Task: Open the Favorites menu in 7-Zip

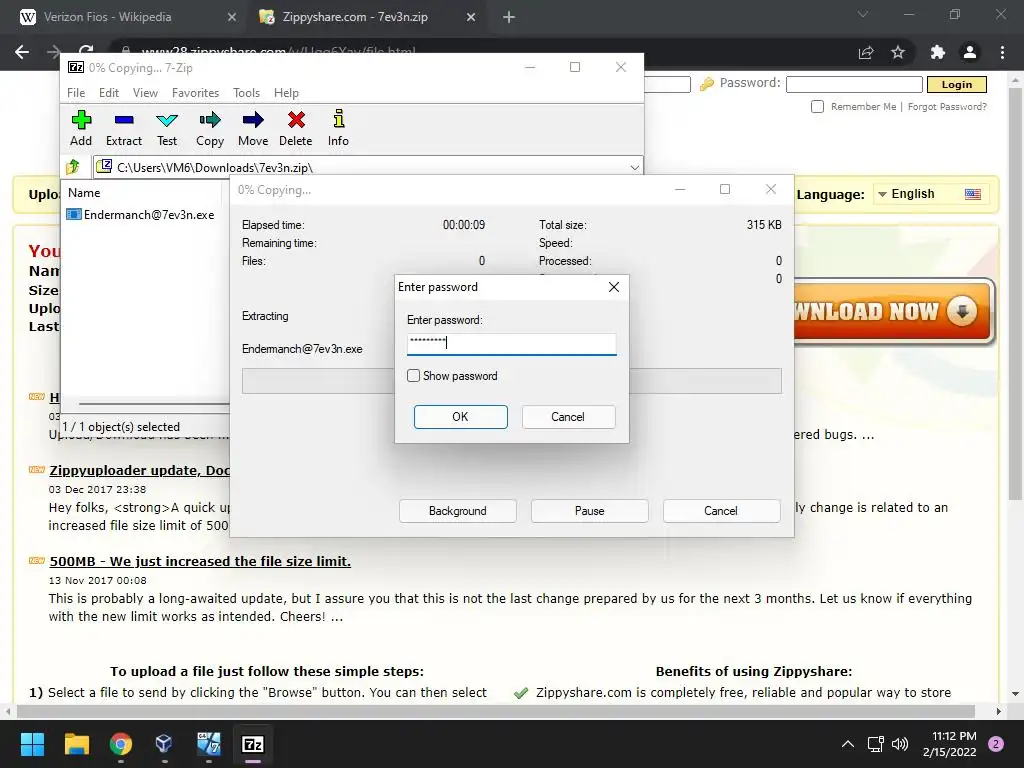Action: tap(195, 93)
